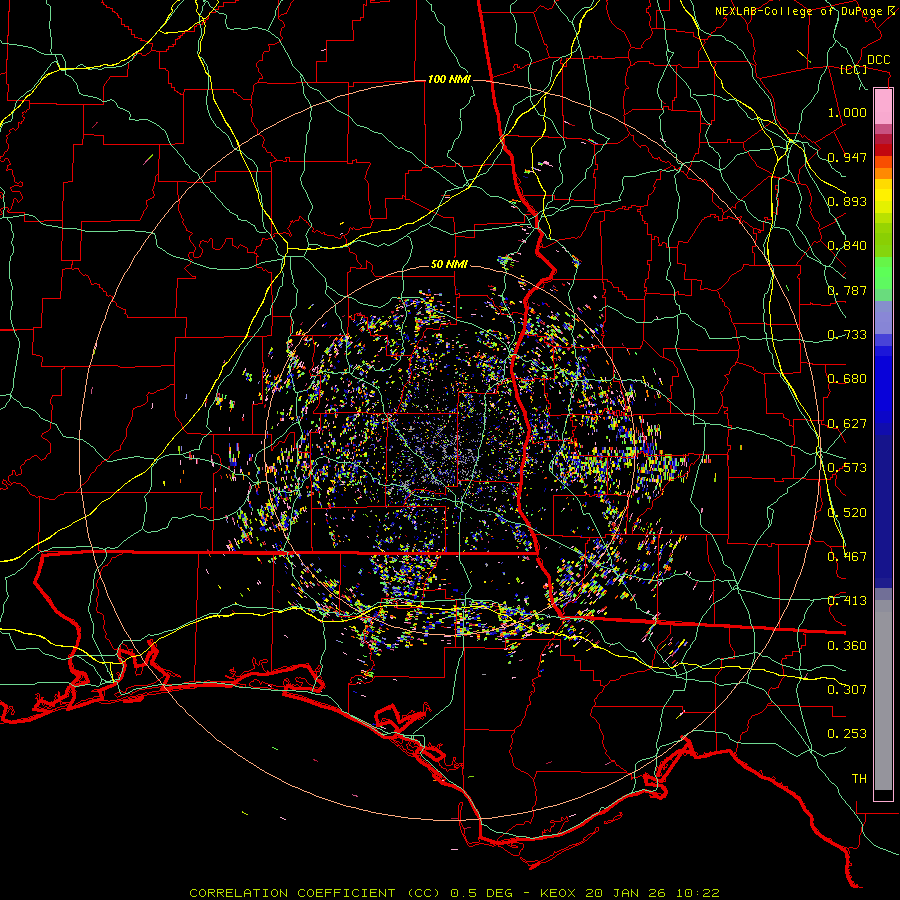The image size is (900, 900).
Task: Select the 1.000 legend value
Action: point(847,112)
